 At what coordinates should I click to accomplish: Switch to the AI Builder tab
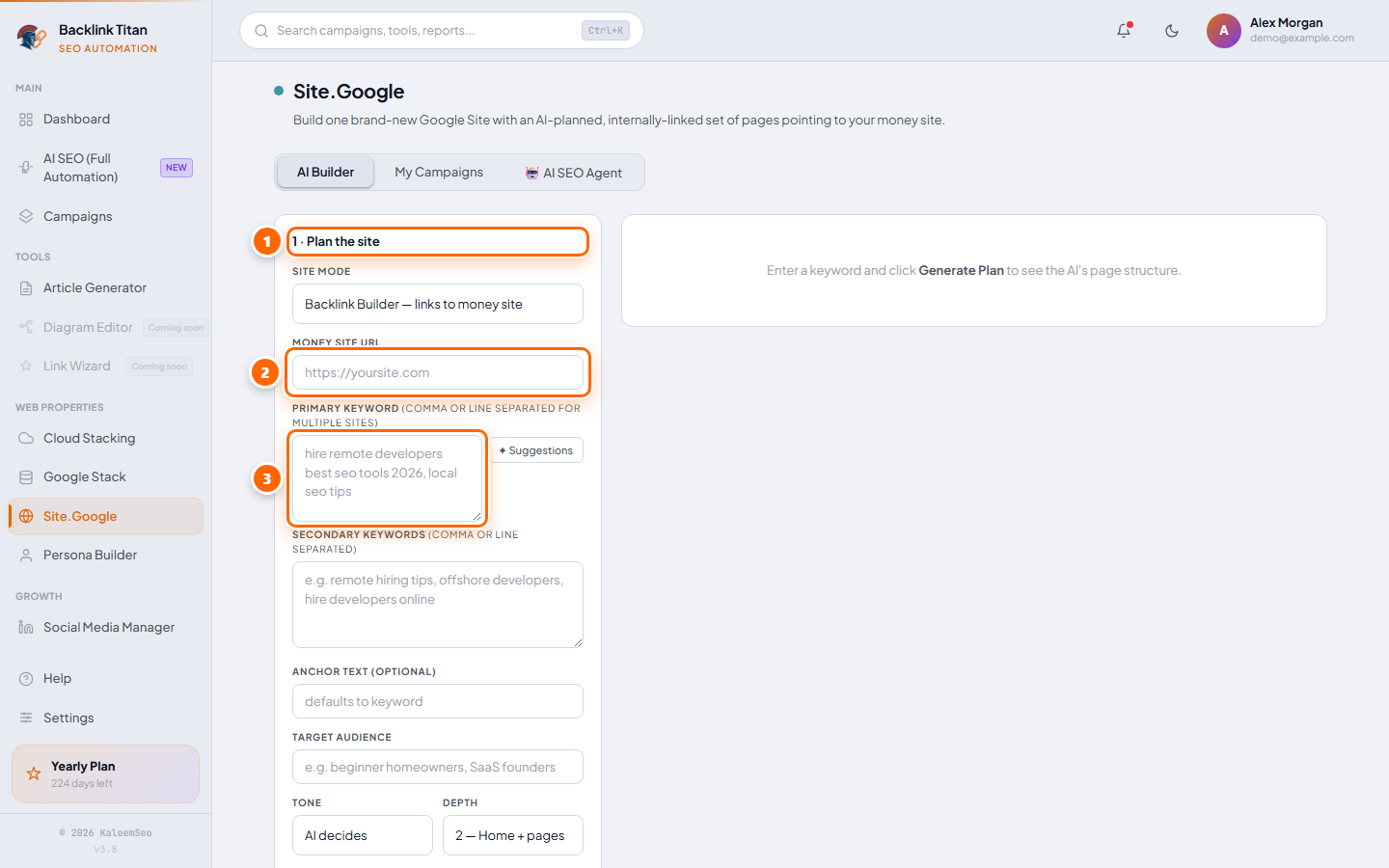pyautogui.click(x=326, y=173)
